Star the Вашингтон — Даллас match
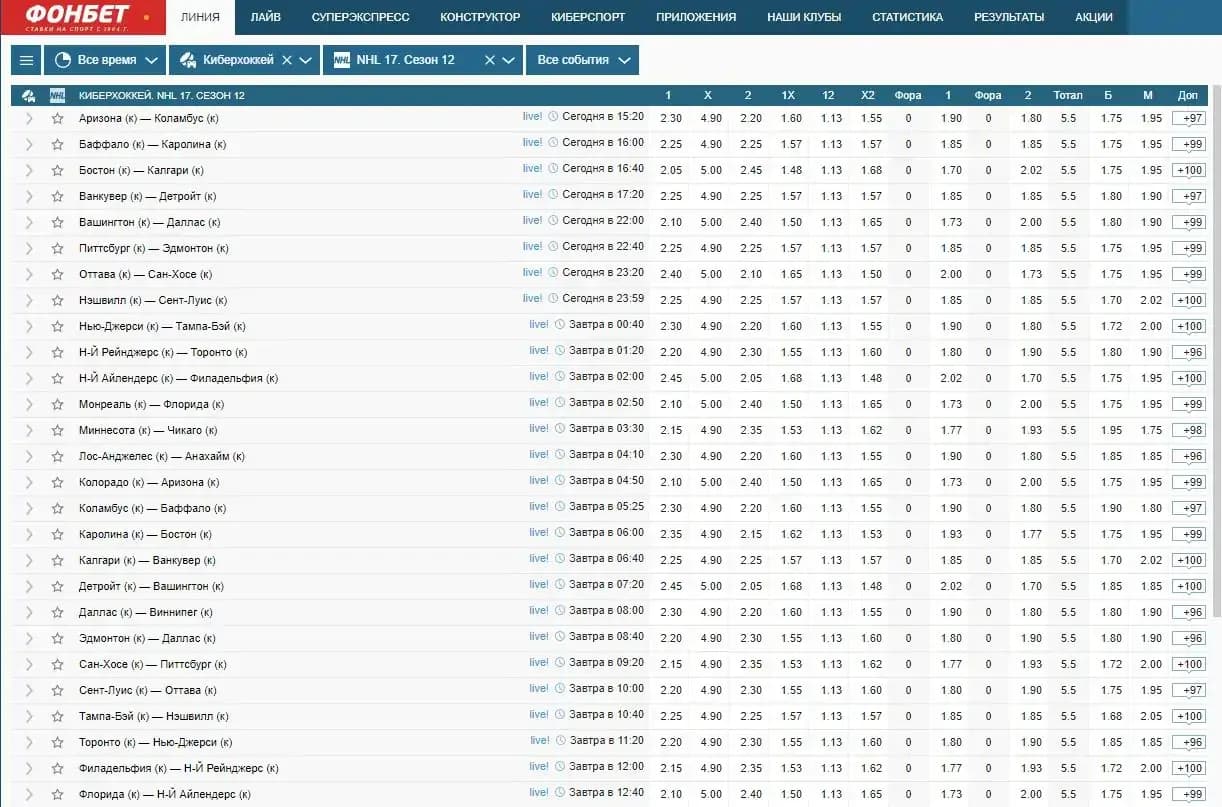 pyautogui.click(x=58, y=222)
